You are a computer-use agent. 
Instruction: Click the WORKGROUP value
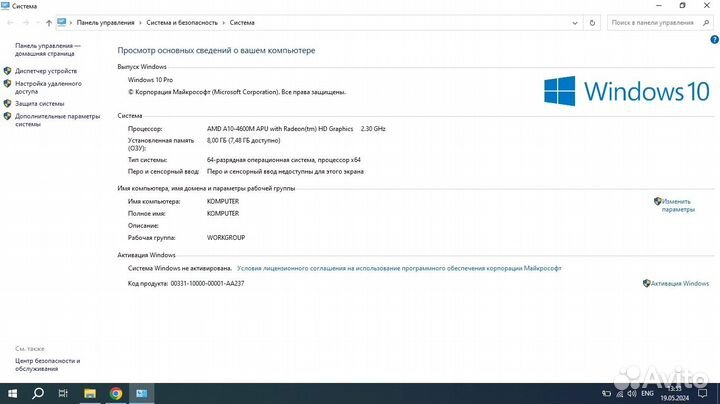(226, 238)
